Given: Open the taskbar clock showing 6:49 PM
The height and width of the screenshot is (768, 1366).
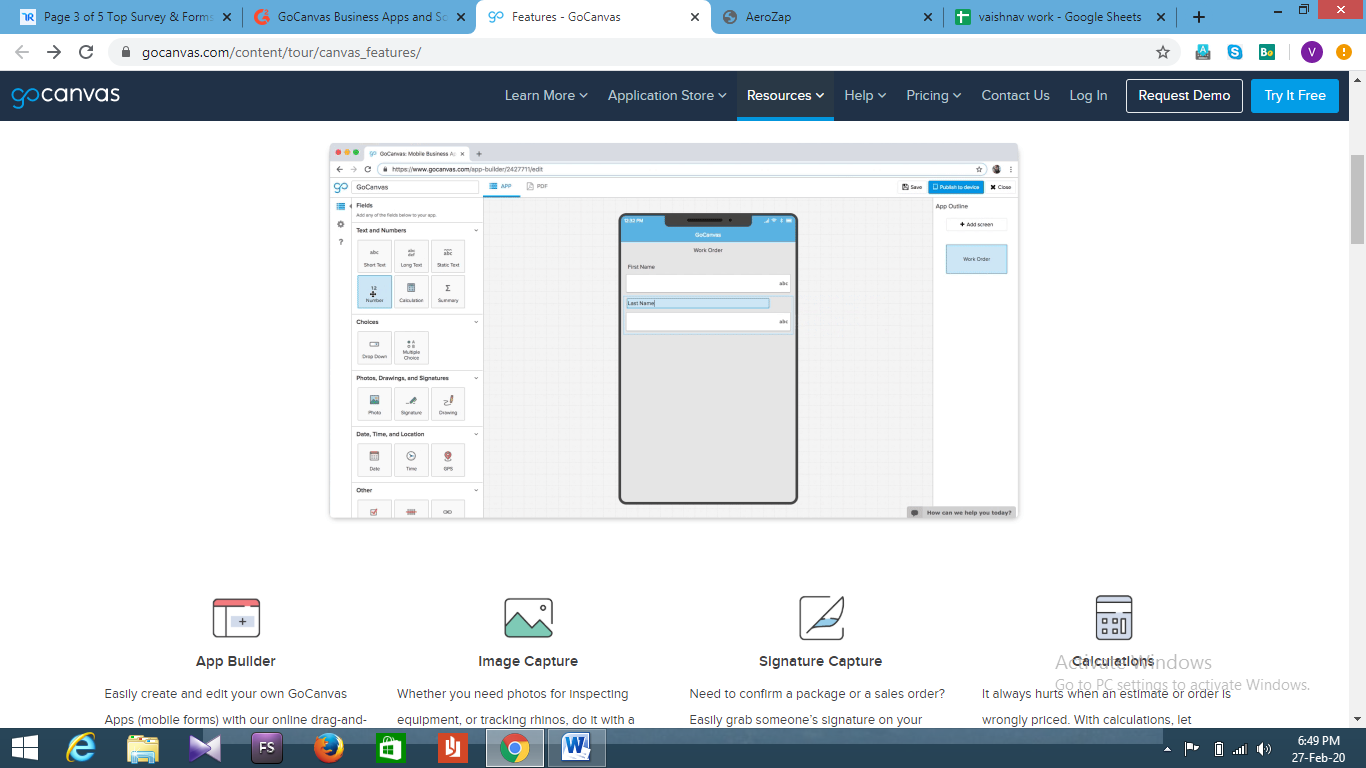Looking at the screenshot, I should coord(1318,749).
